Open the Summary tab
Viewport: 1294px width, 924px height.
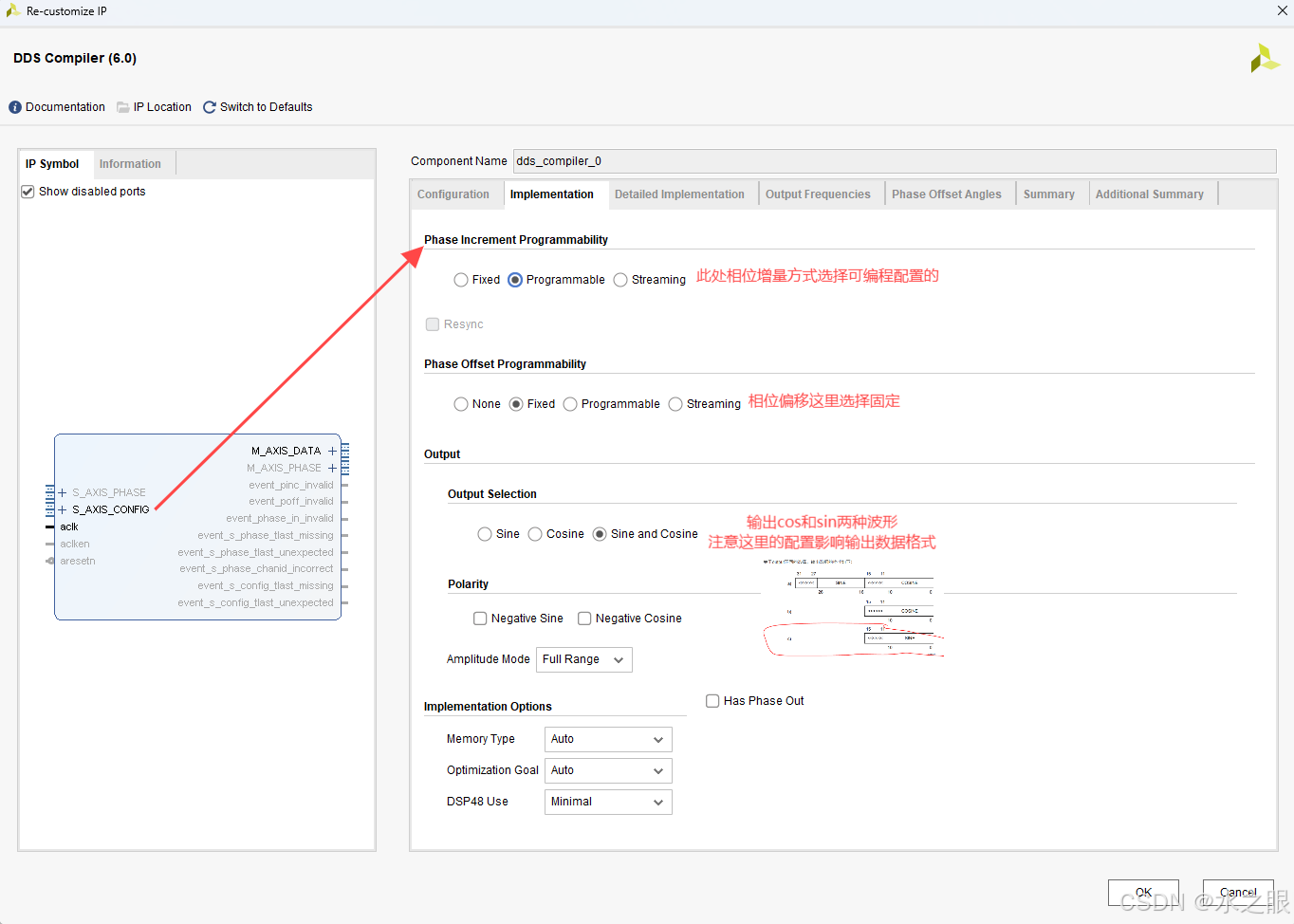tap(1049, 194)
